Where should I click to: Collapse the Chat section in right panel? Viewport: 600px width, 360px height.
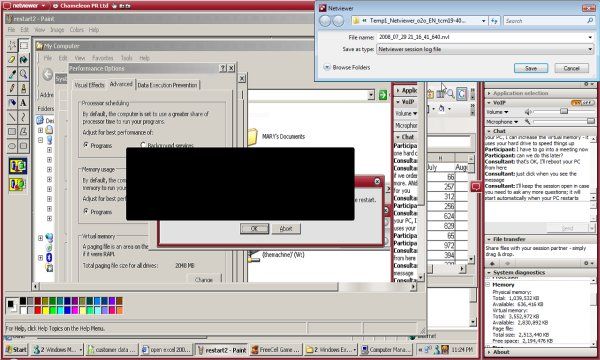click(x=489, y=131)
